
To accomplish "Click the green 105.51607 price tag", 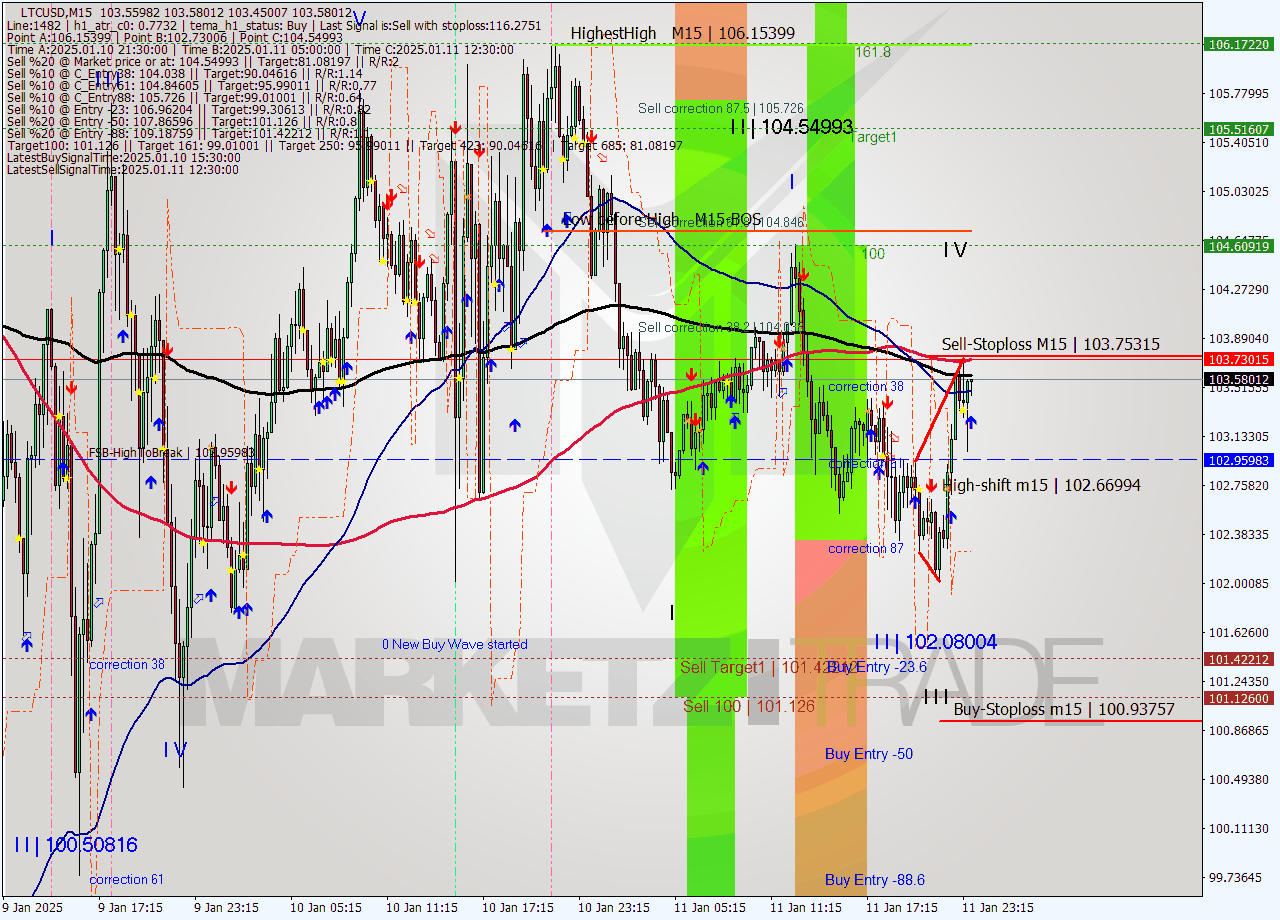I will [x=1239, y=129].
